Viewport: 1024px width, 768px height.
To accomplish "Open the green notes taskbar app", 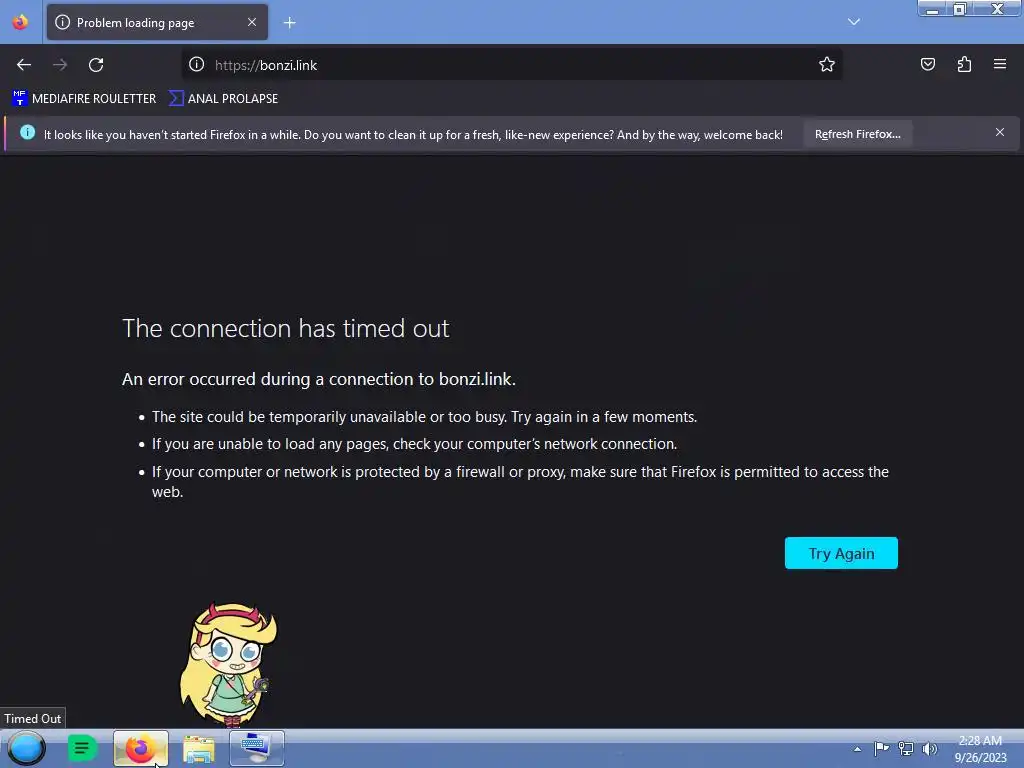I will 82,748.
